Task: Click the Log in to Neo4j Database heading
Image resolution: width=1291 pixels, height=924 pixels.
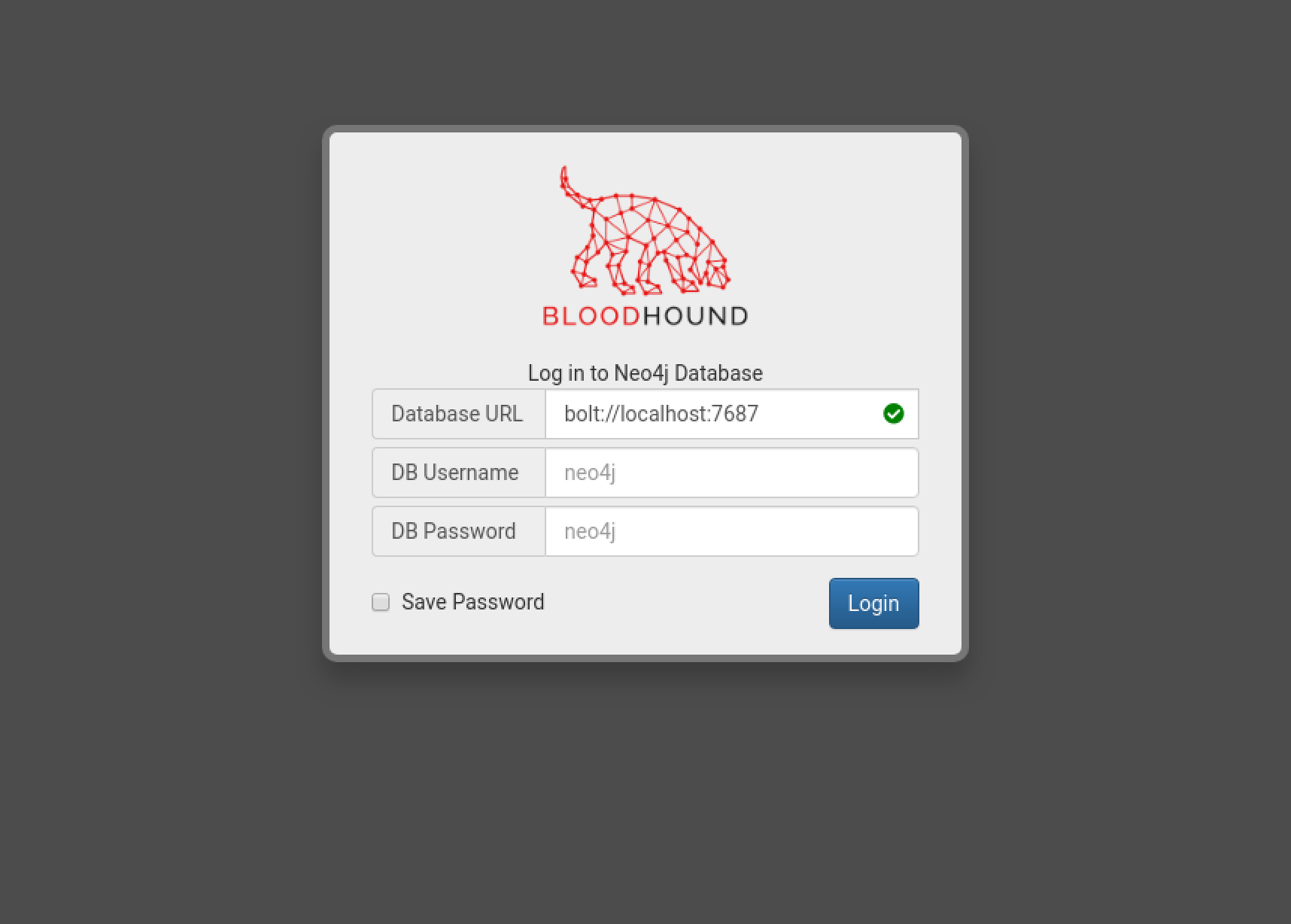Action: coord(645,372)
